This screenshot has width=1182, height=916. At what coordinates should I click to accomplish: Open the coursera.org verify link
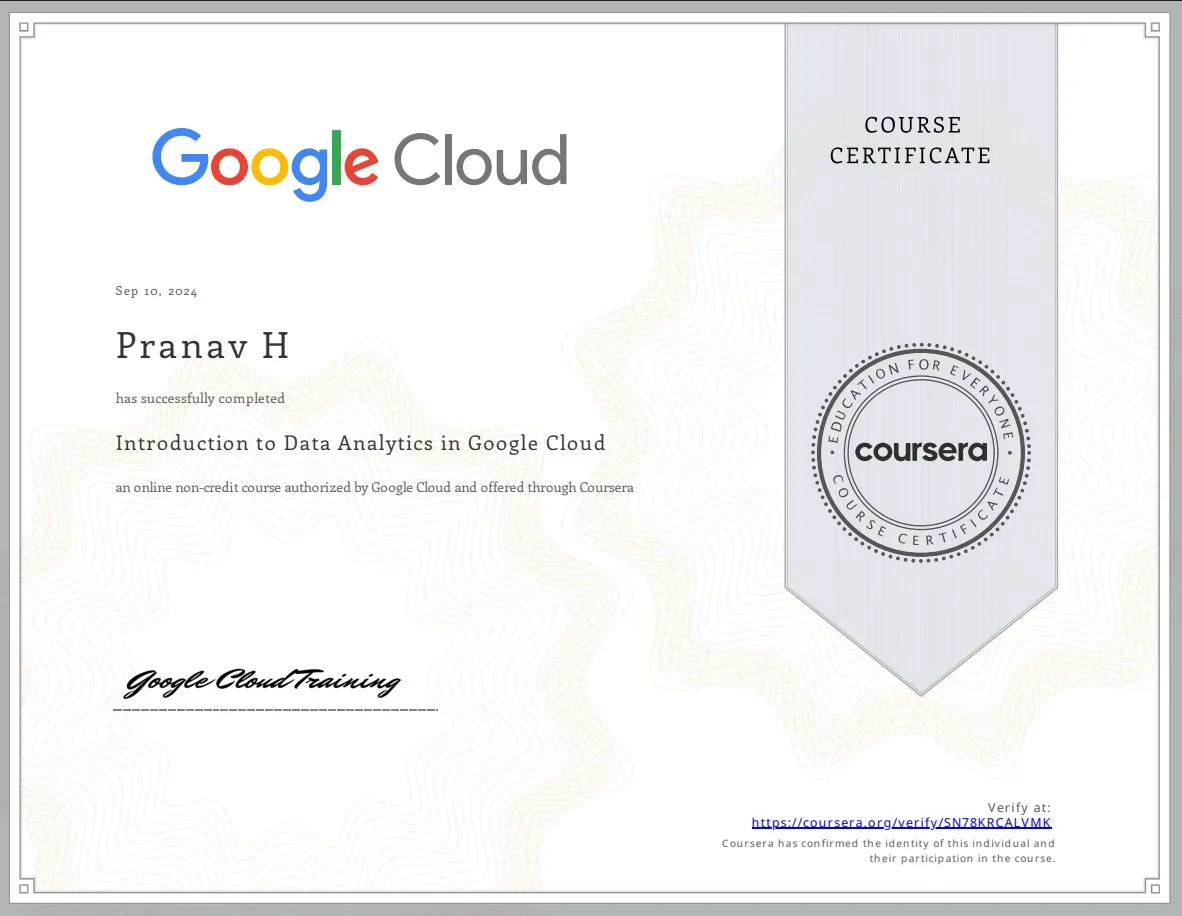(901, 823)
